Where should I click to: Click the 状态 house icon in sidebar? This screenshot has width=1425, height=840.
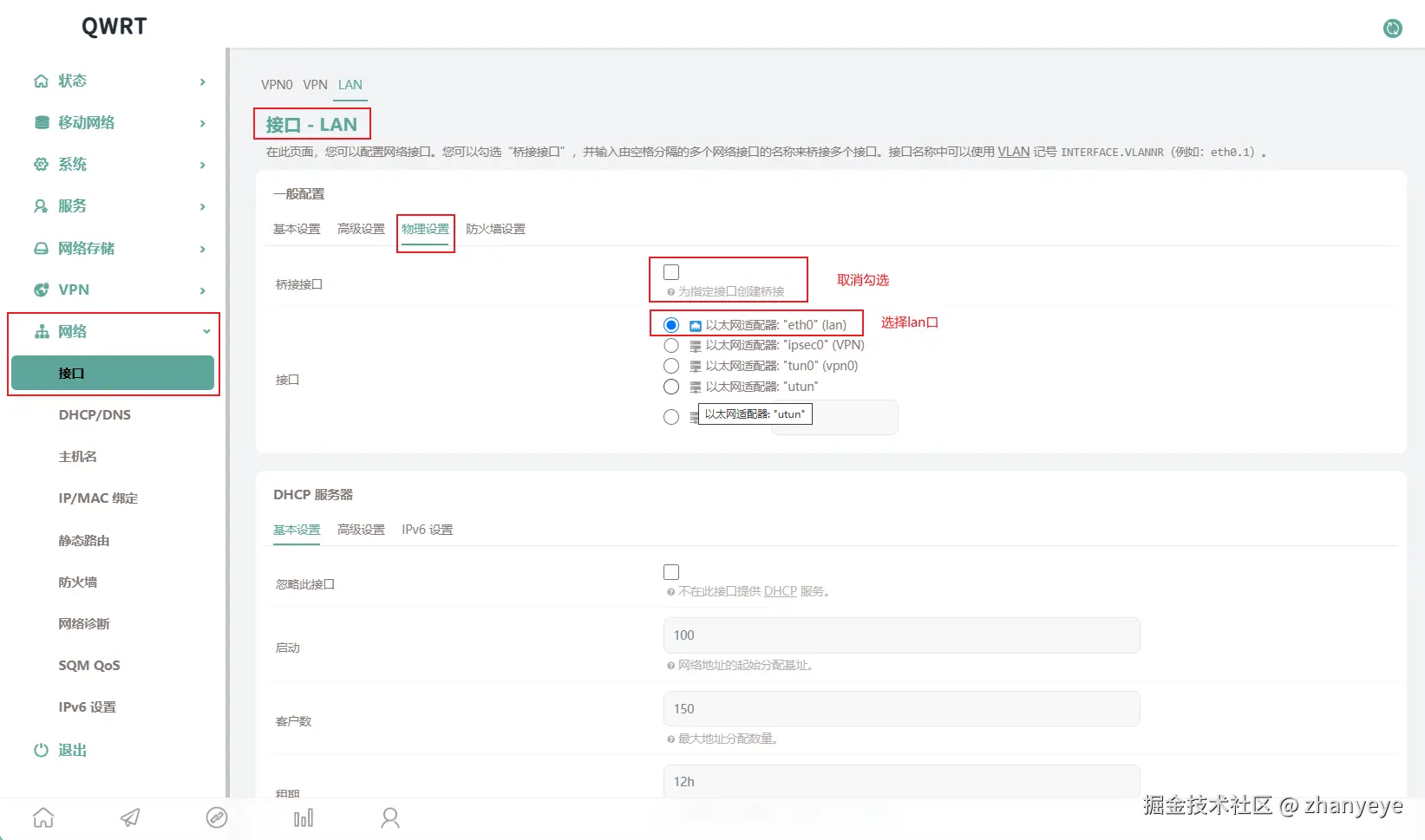41,81
